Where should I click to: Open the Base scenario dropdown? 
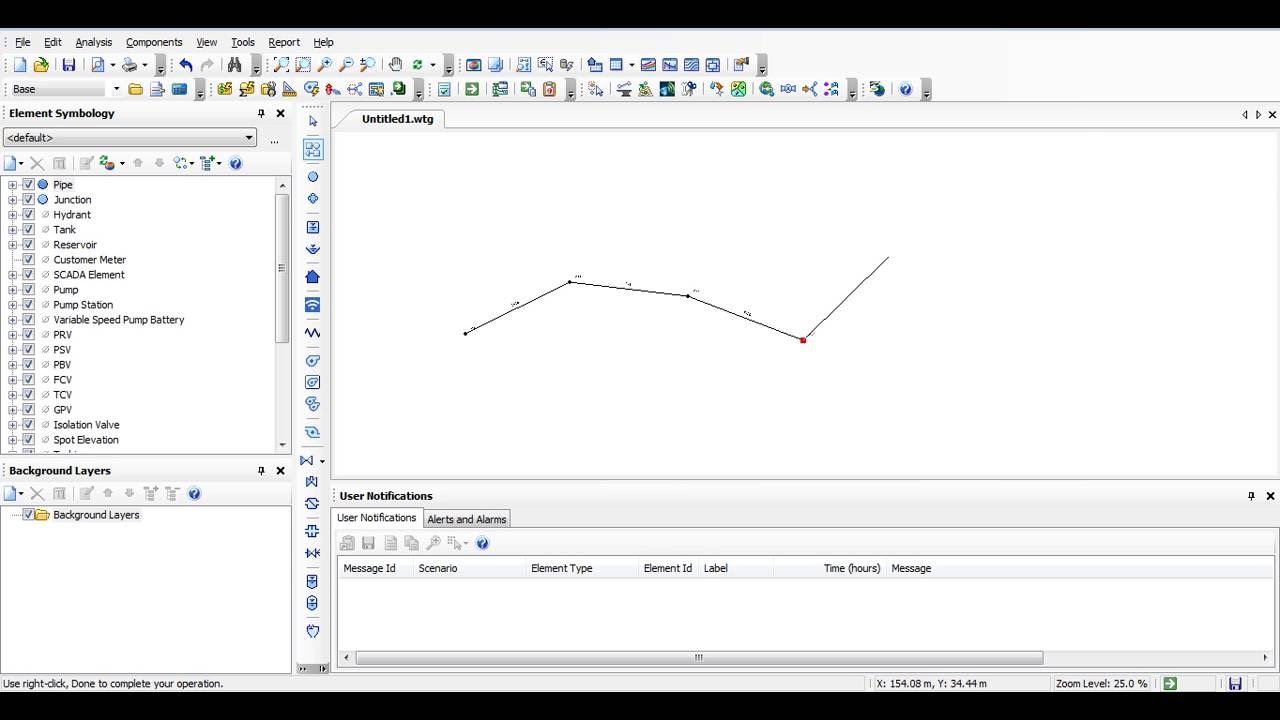click(x=66, y=89)
